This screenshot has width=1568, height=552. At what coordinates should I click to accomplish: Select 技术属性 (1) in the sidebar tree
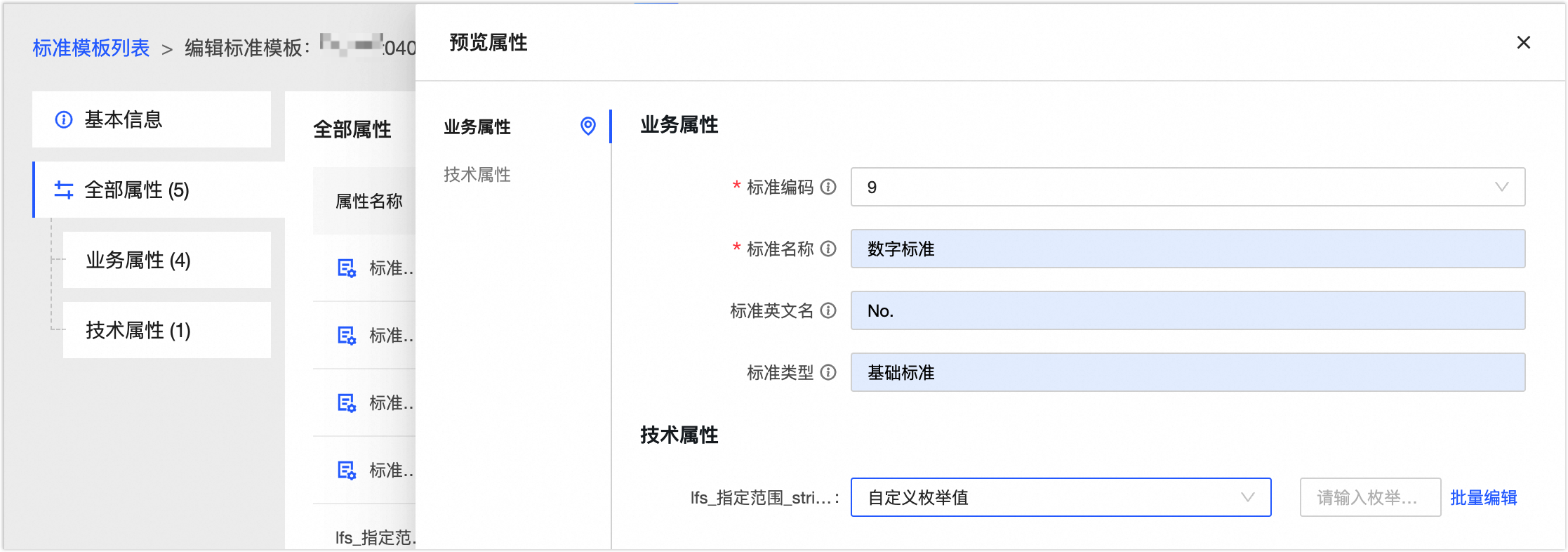tap(138, 331)
